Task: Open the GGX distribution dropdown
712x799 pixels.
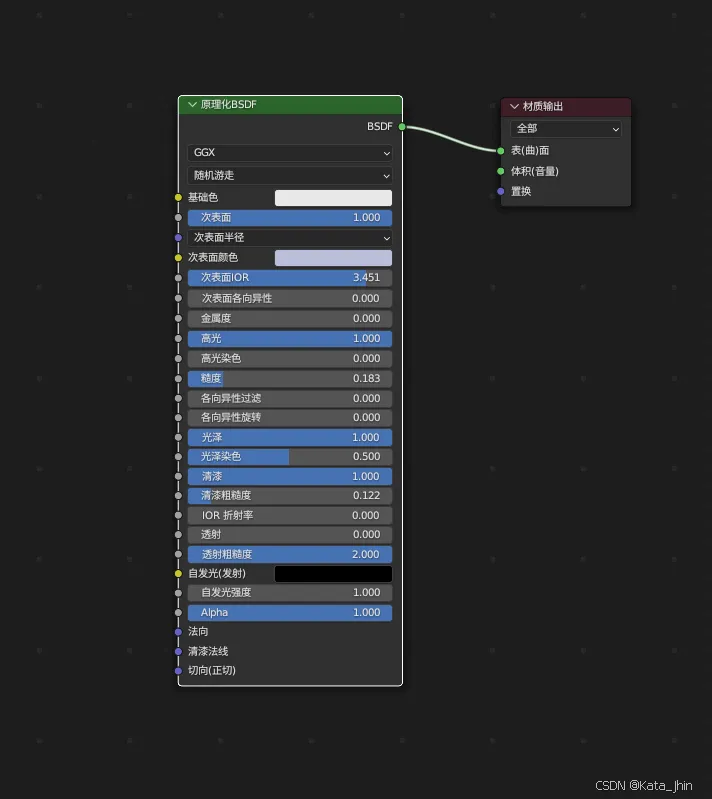Action: (x=289, y=153)
